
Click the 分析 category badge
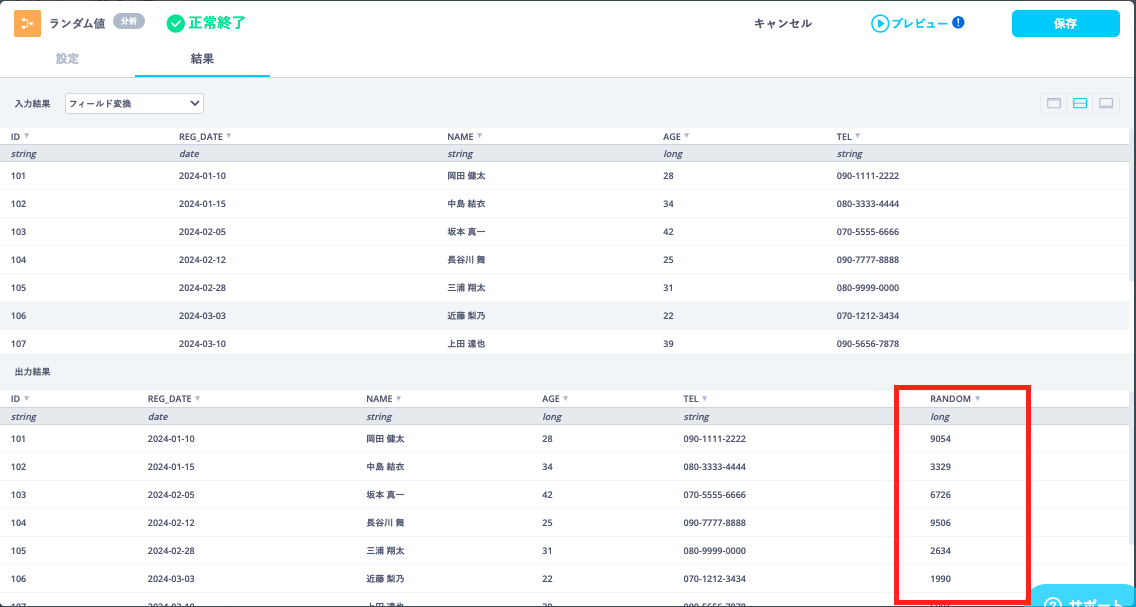point(129,21)
